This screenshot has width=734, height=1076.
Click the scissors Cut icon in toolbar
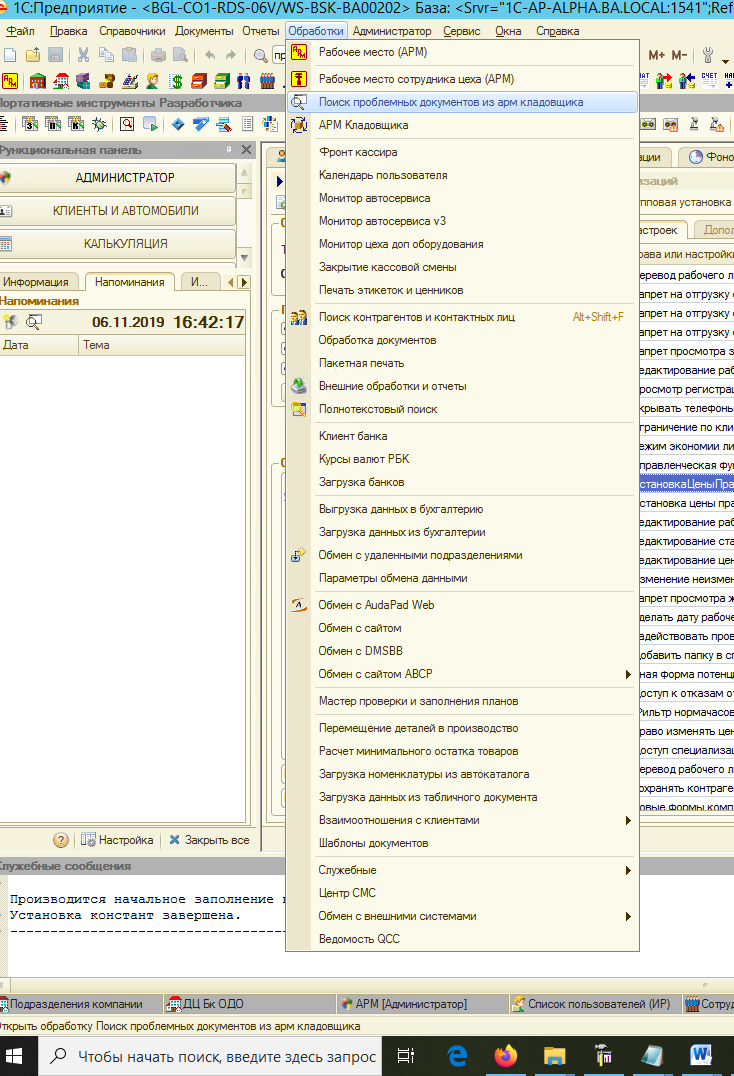click(x=82, y=55)
